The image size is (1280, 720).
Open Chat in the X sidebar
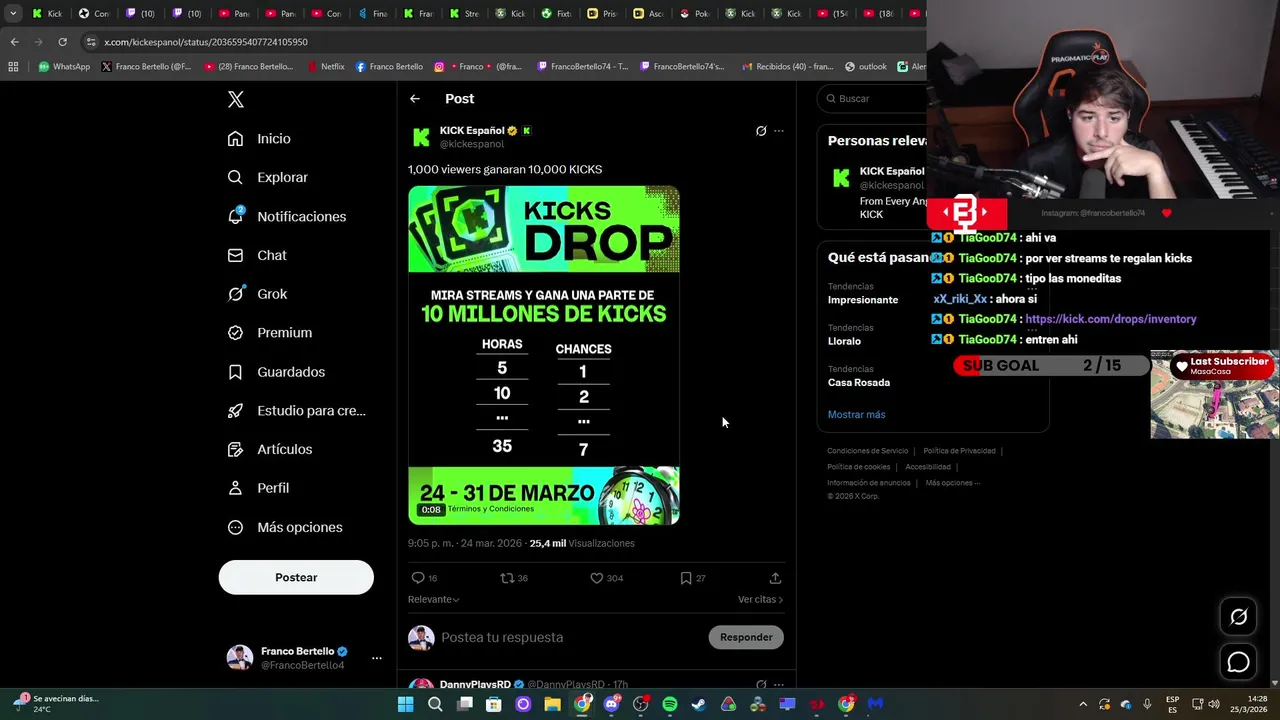(x=257, y=255)
